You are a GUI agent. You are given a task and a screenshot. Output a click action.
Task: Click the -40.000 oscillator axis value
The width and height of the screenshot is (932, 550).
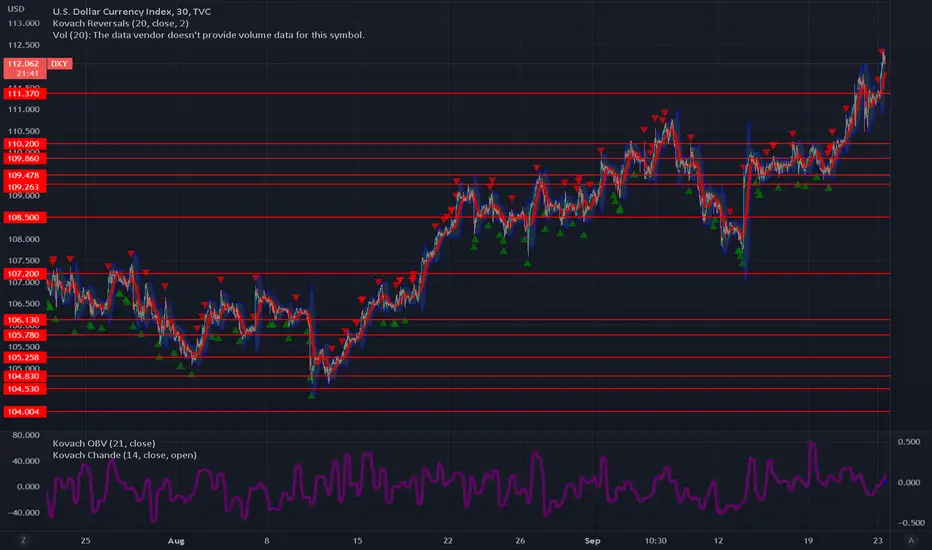25,513
